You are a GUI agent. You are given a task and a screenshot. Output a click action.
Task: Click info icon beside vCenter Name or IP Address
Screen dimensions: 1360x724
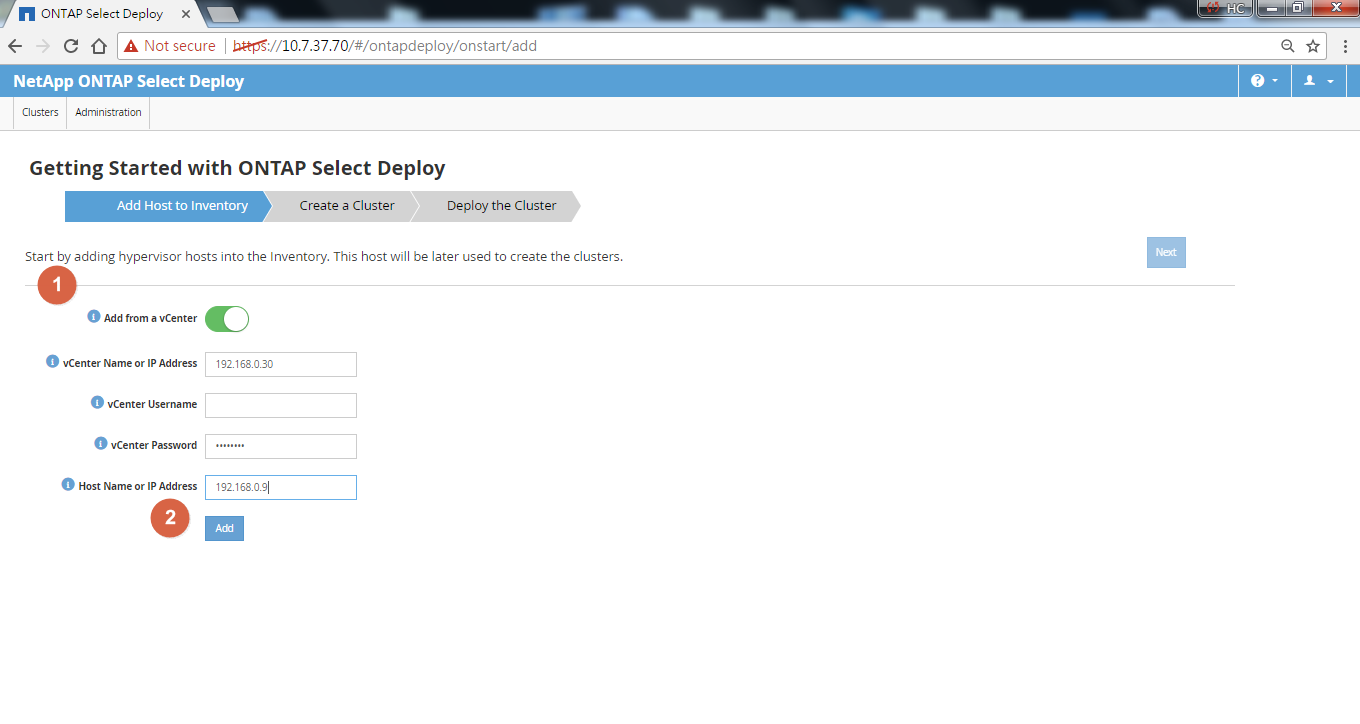coord(53,362)
